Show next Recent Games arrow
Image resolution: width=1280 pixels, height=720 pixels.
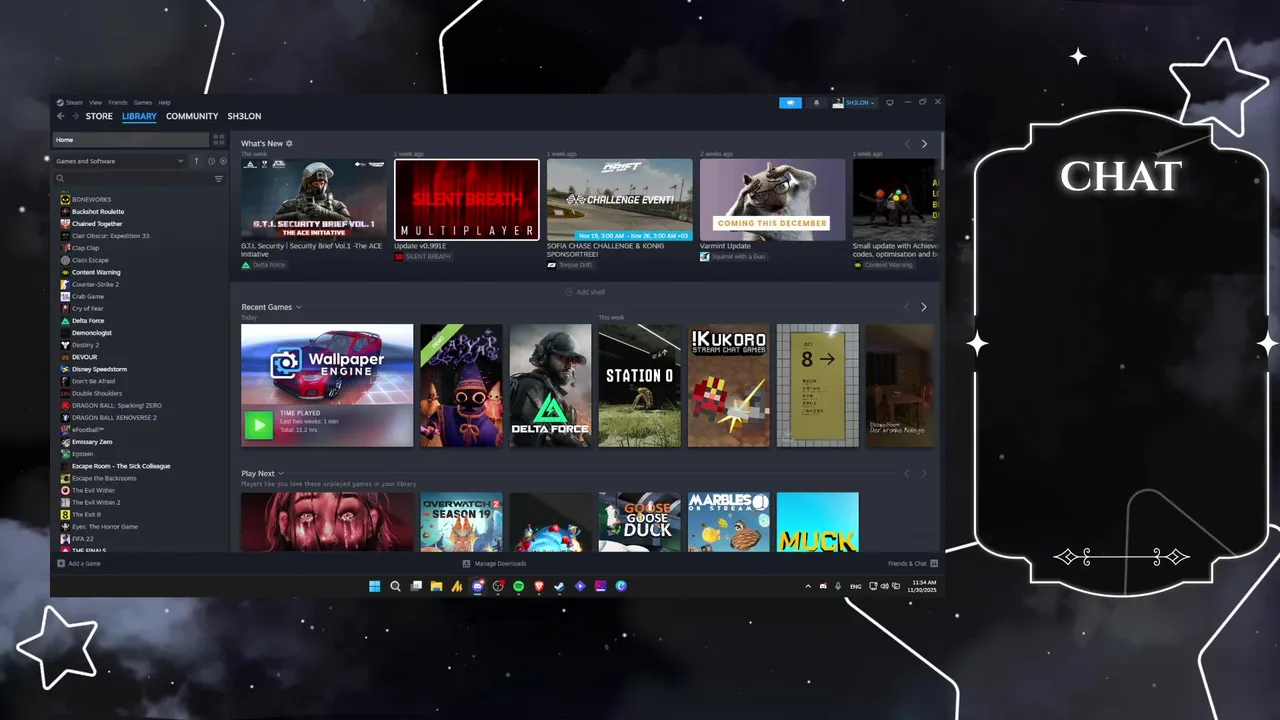coord(924,307)
